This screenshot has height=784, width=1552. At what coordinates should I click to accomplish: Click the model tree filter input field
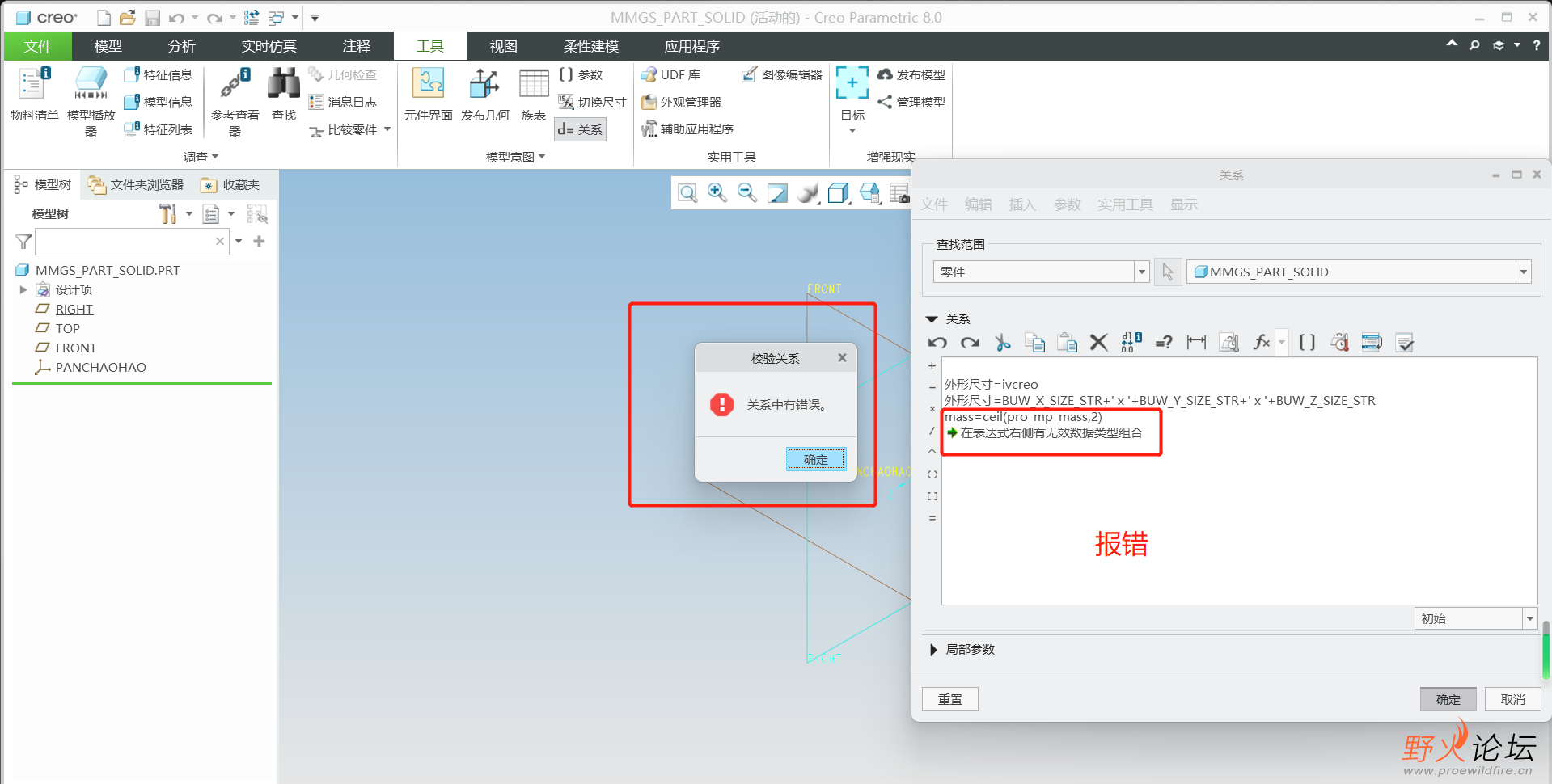132,241
